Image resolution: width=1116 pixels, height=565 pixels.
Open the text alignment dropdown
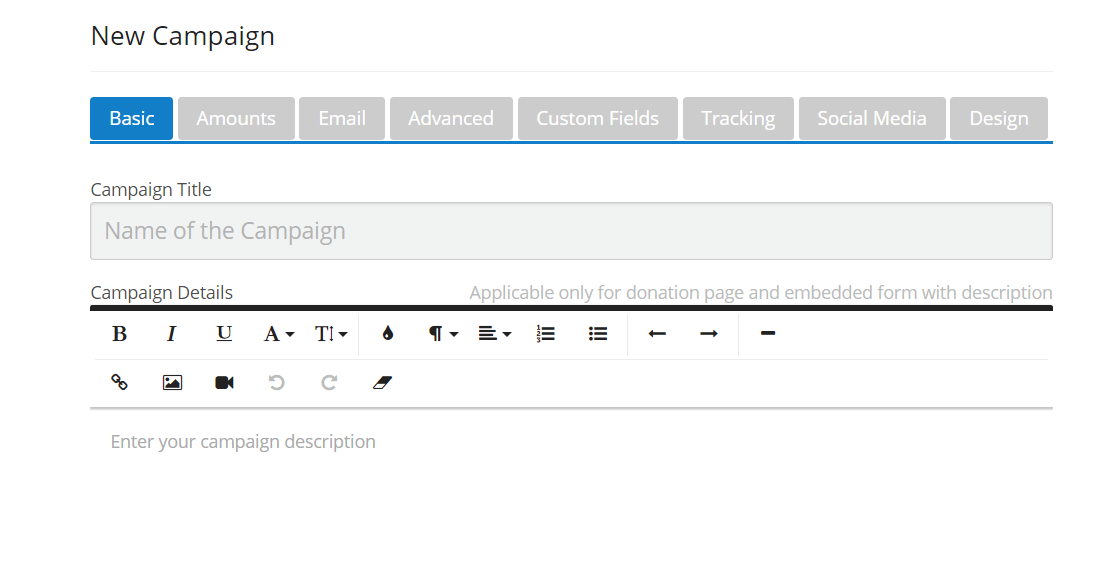pyautogui.click(x=494, y=334)
